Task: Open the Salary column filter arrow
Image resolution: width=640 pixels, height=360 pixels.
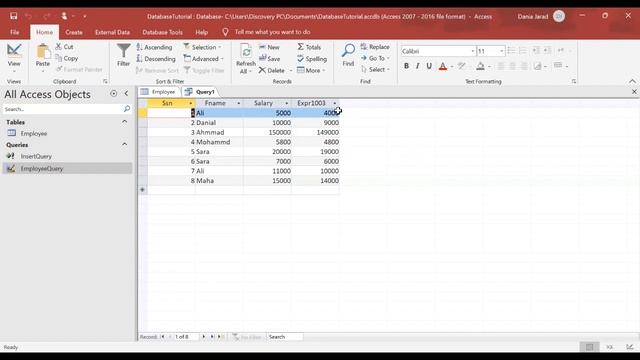Action: (287, 103)
